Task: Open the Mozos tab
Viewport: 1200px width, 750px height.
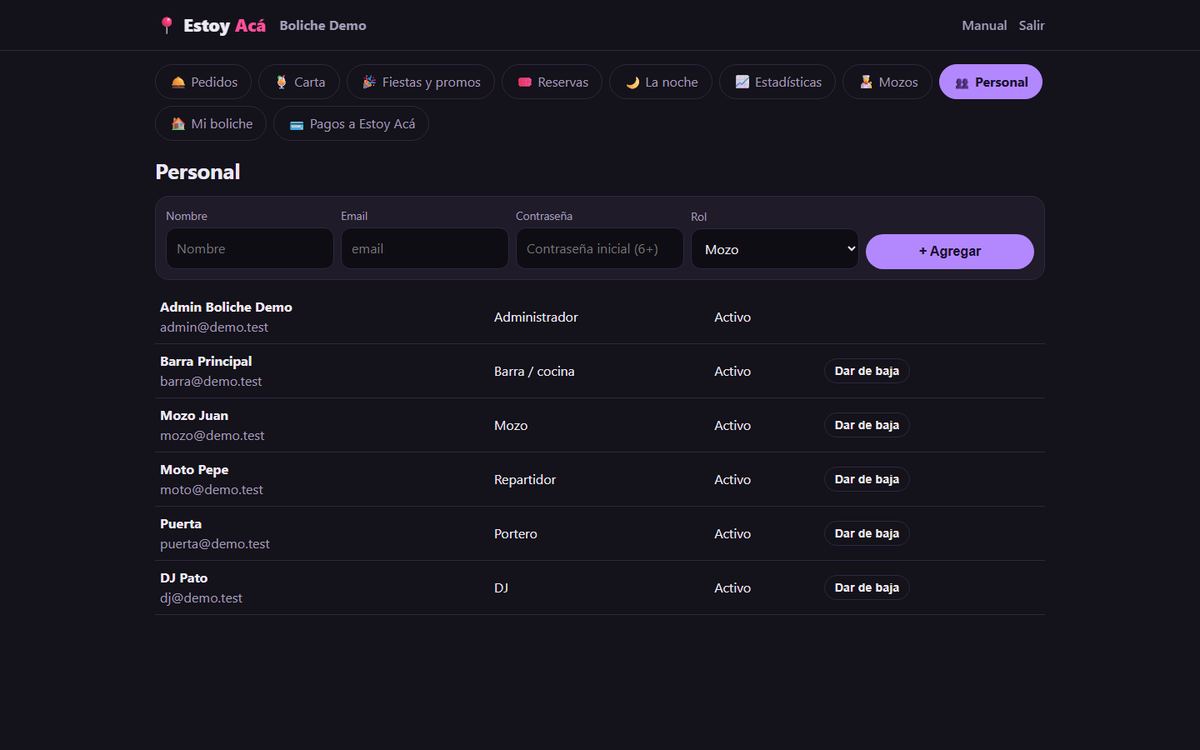Action: tap(888, 82)
